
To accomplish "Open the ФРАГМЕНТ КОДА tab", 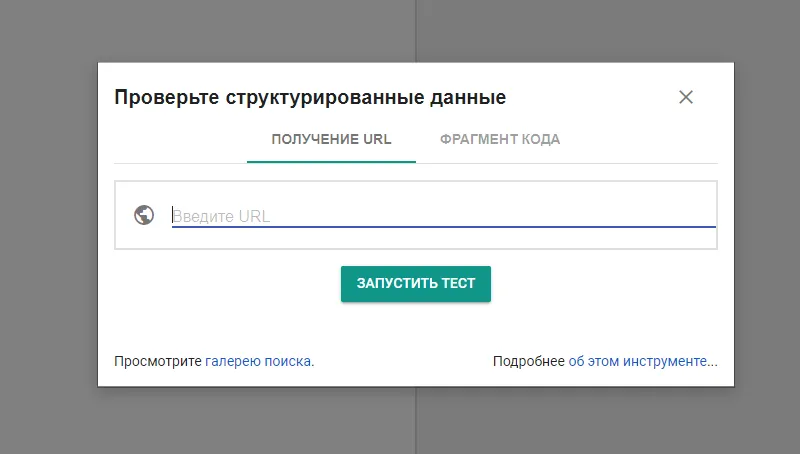I will (x=500, y=139).
